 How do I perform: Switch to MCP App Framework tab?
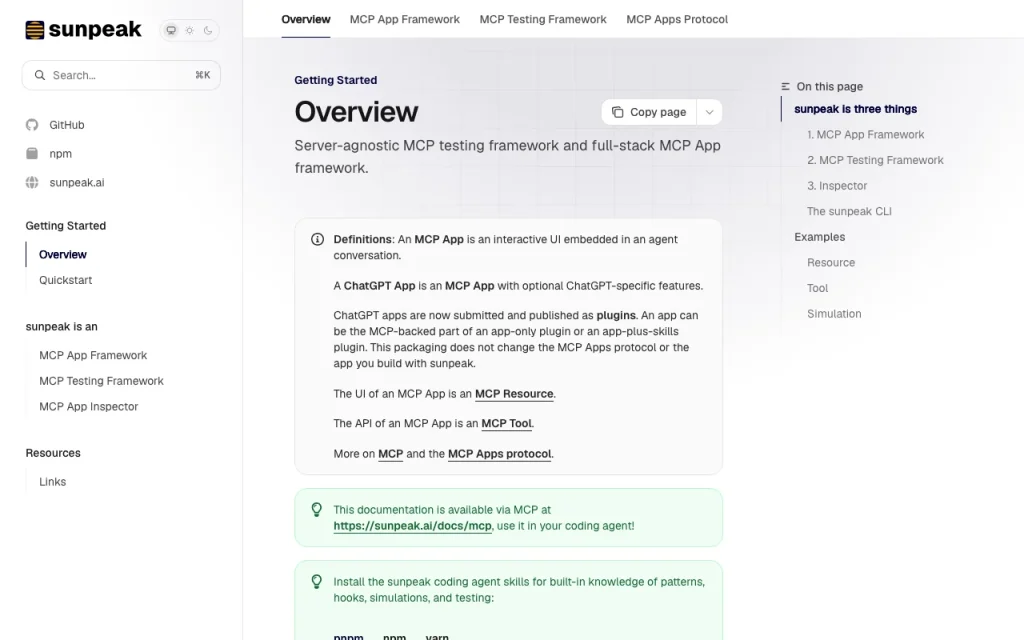[405, 20]
